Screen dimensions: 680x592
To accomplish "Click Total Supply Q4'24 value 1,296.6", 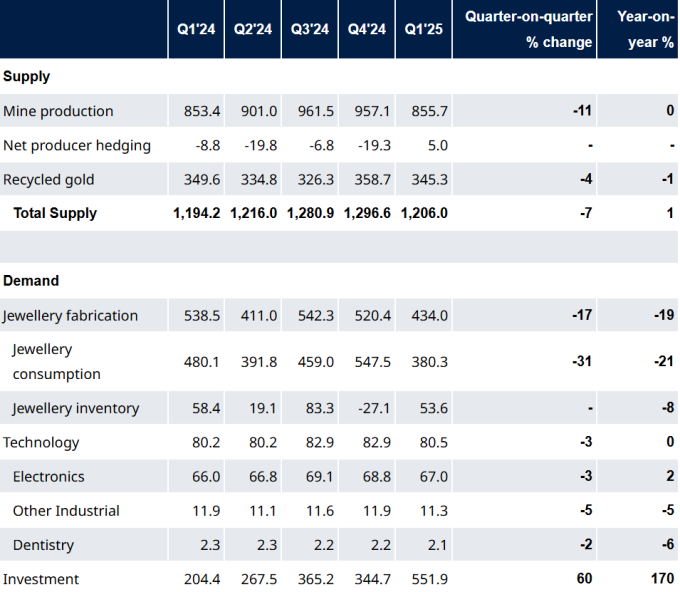I will point(367,213).
